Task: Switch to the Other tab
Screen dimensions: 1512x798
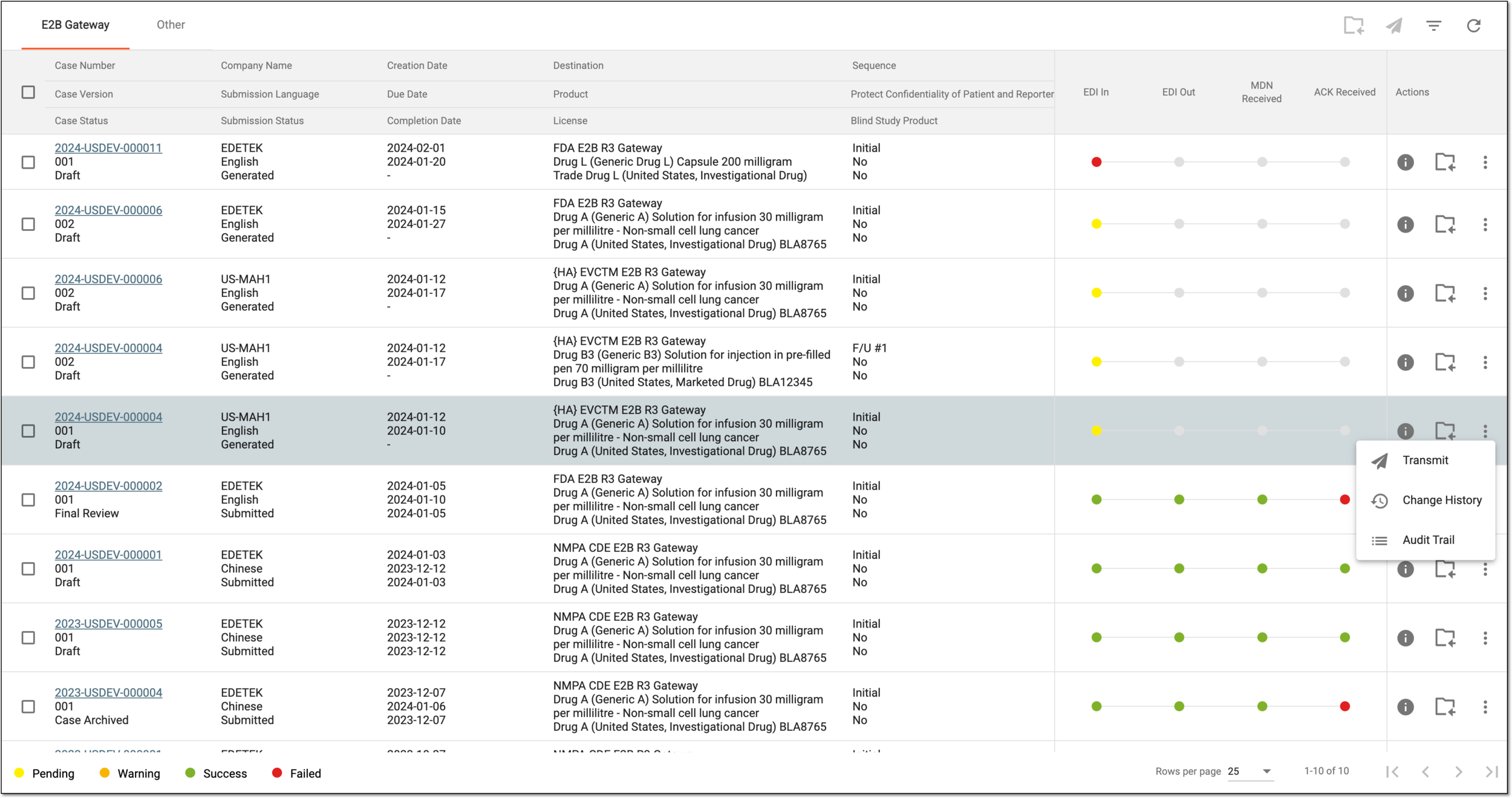Action: [x=171, y=25]
